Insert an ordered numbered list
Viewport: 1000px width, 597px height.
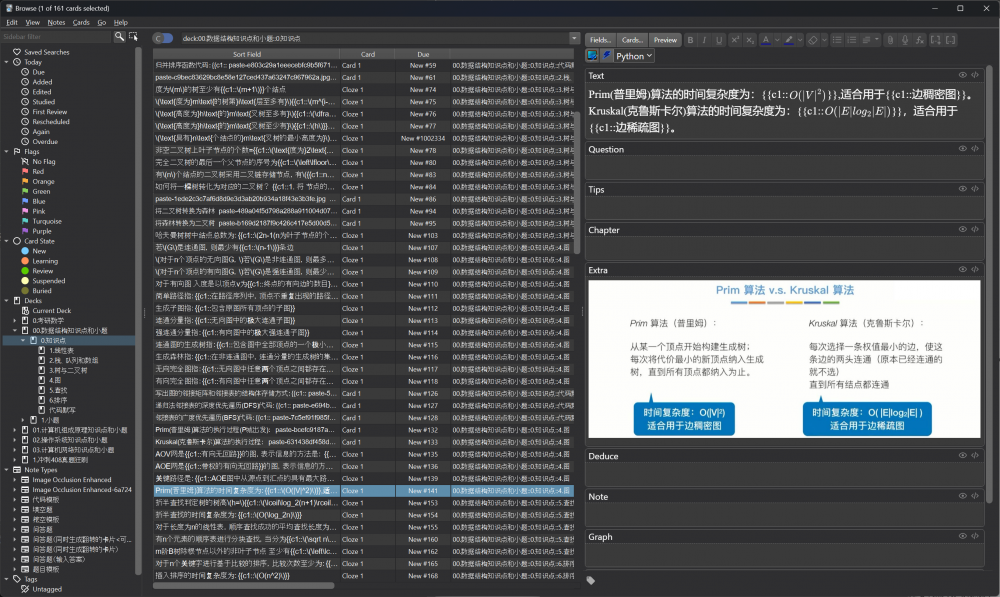pos(851,40)
